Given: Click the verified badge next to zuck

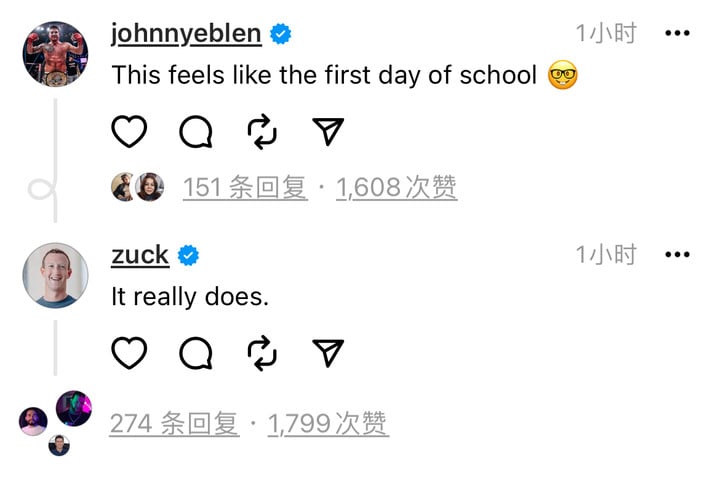Looking at the screenshot, I should tap(188, 256).
